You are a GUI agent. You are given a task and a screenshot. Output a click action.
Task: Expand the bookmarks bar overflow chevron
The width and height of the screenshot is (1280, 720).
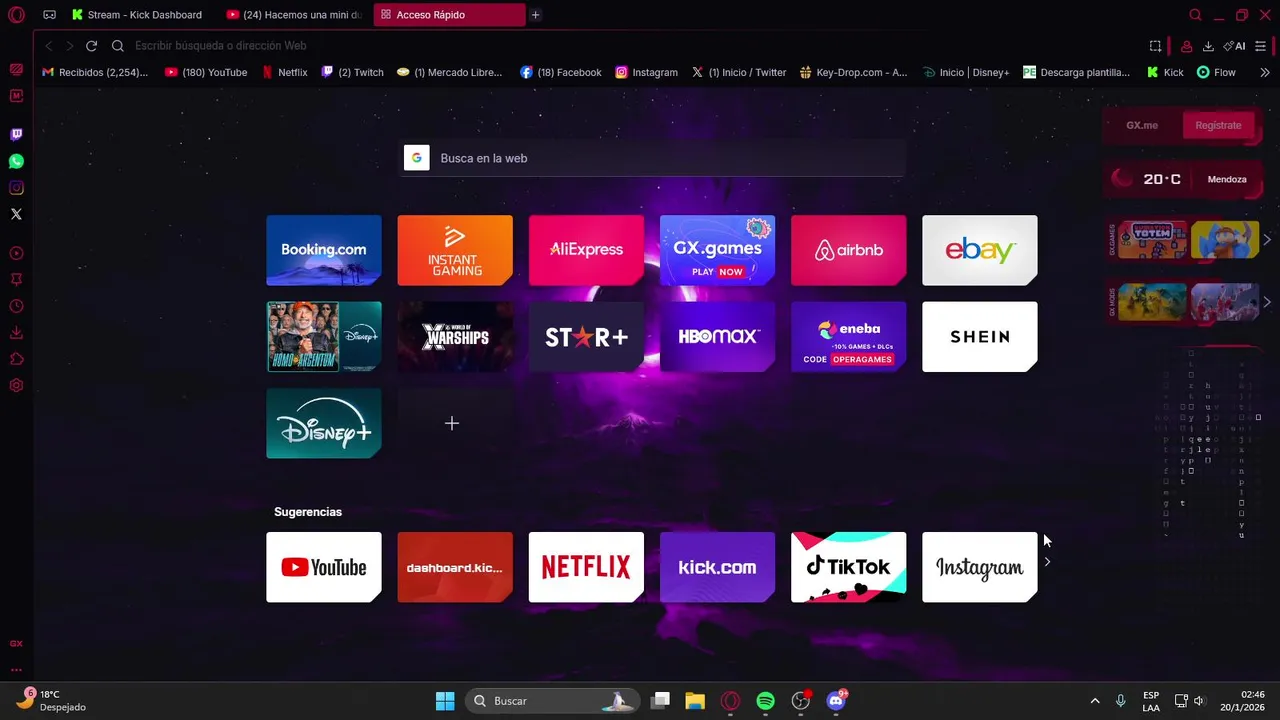click(x=1264, y=72)
